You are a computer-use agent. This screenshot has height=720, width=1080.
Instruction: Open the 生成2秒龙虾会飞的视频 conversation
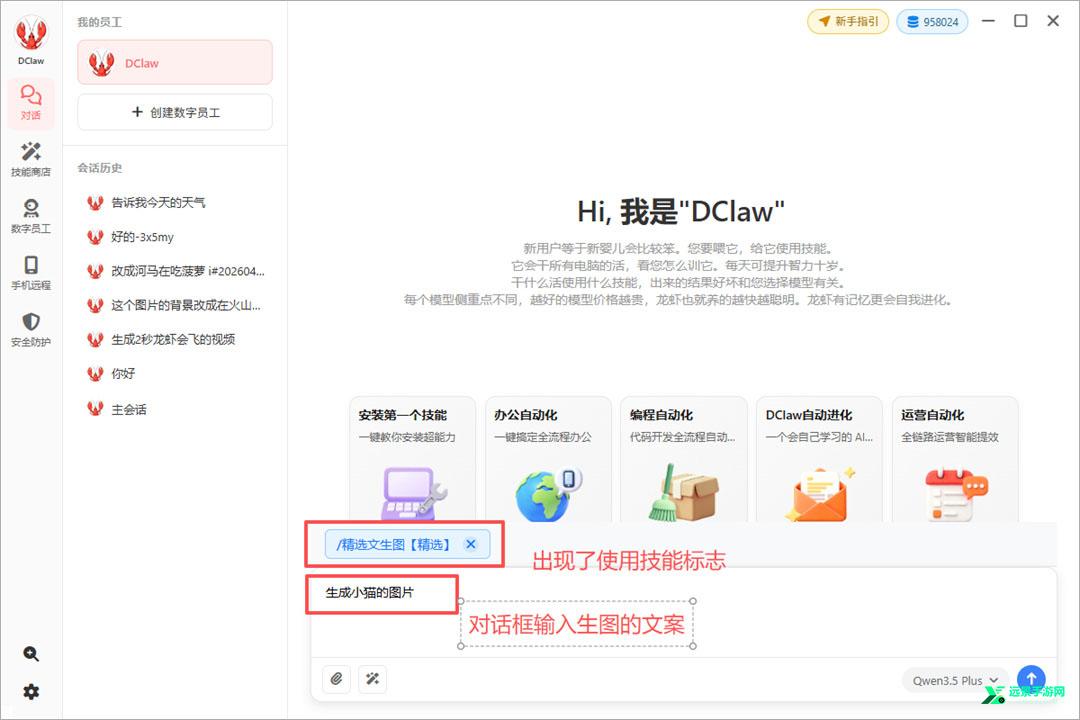175,339
